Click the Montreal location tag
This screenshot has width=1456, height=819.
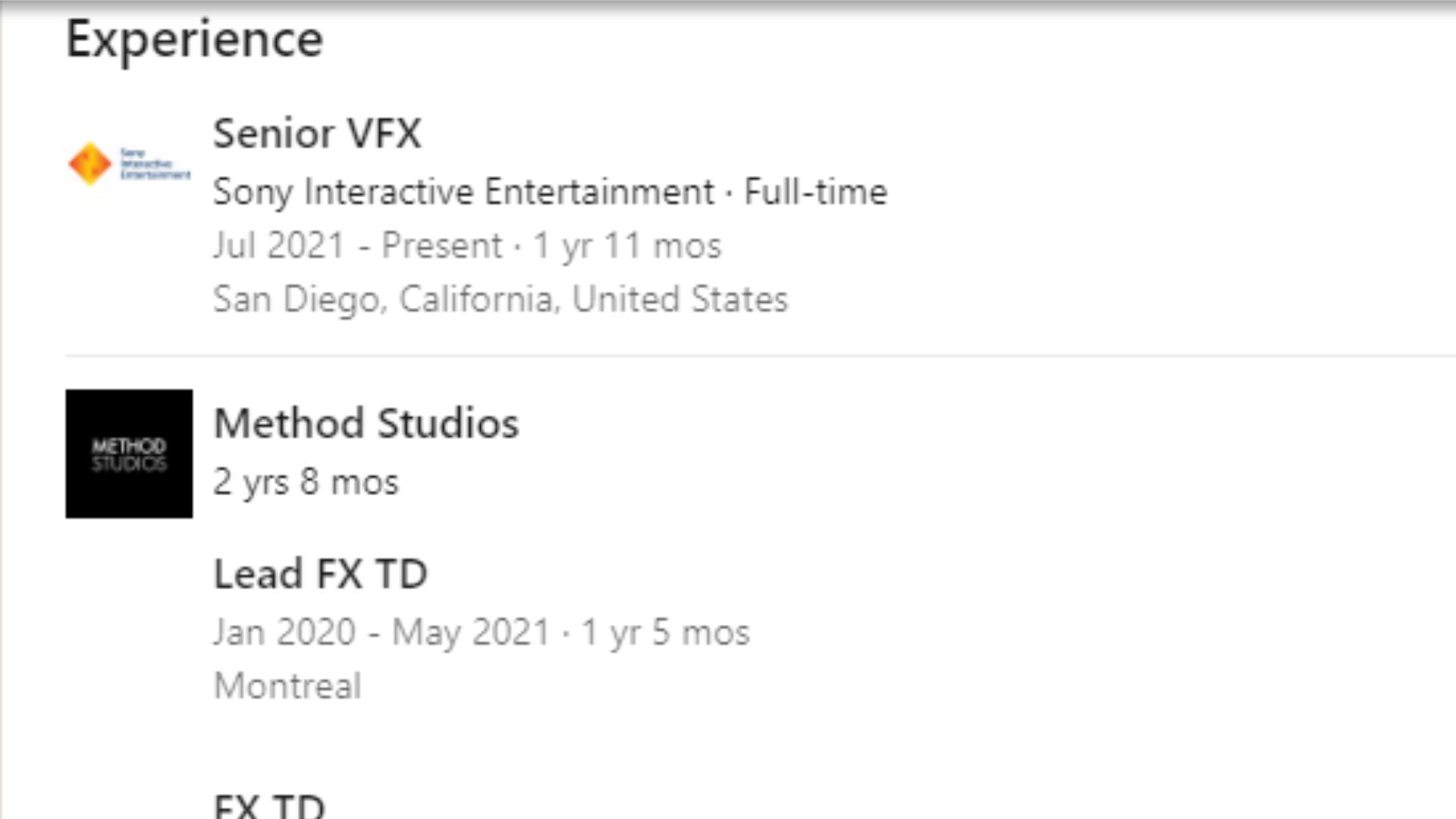pyautogui.click(x=286, y=684)
